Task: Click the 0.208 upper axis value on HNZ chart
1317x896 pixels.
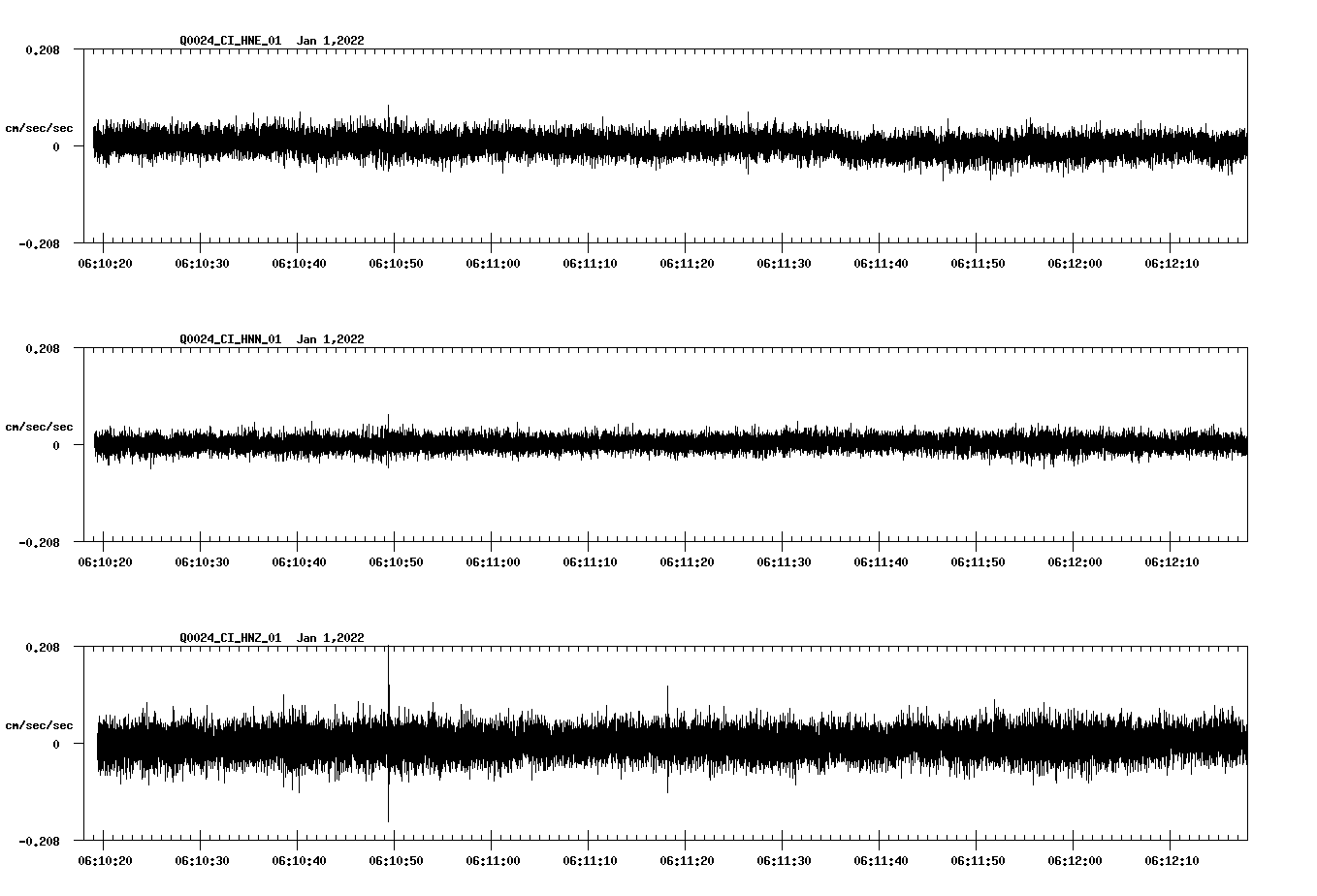Action: (x=43, y=647)
